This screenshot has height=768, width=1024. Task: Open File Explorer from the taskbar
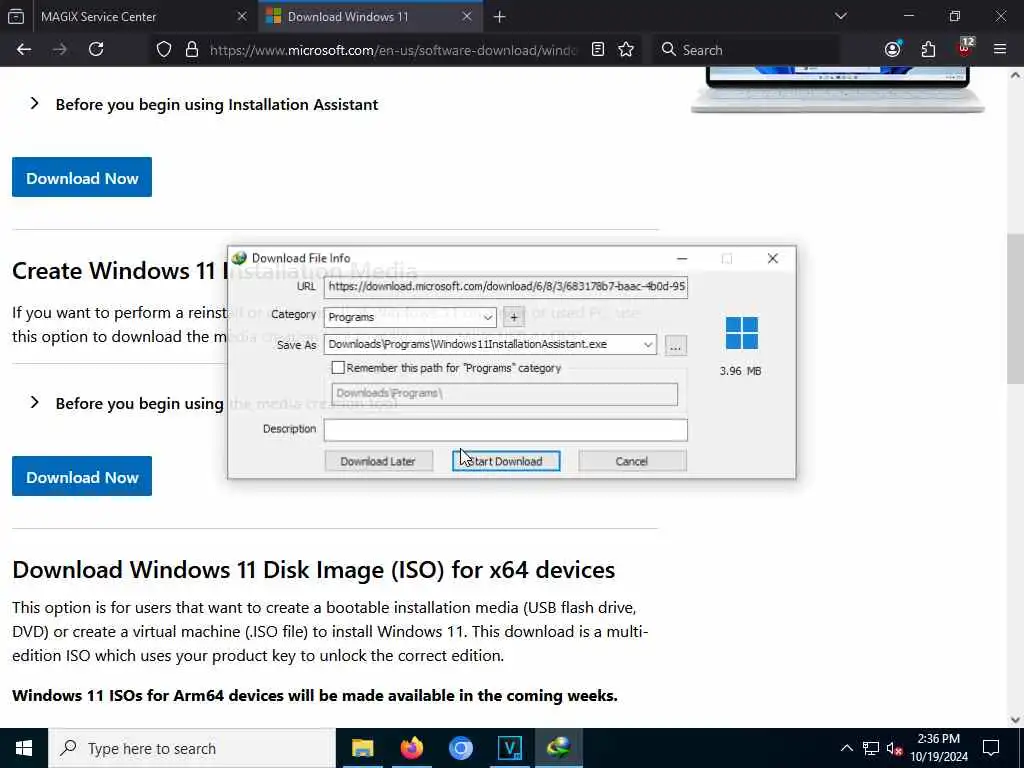(x=362, y=748)
